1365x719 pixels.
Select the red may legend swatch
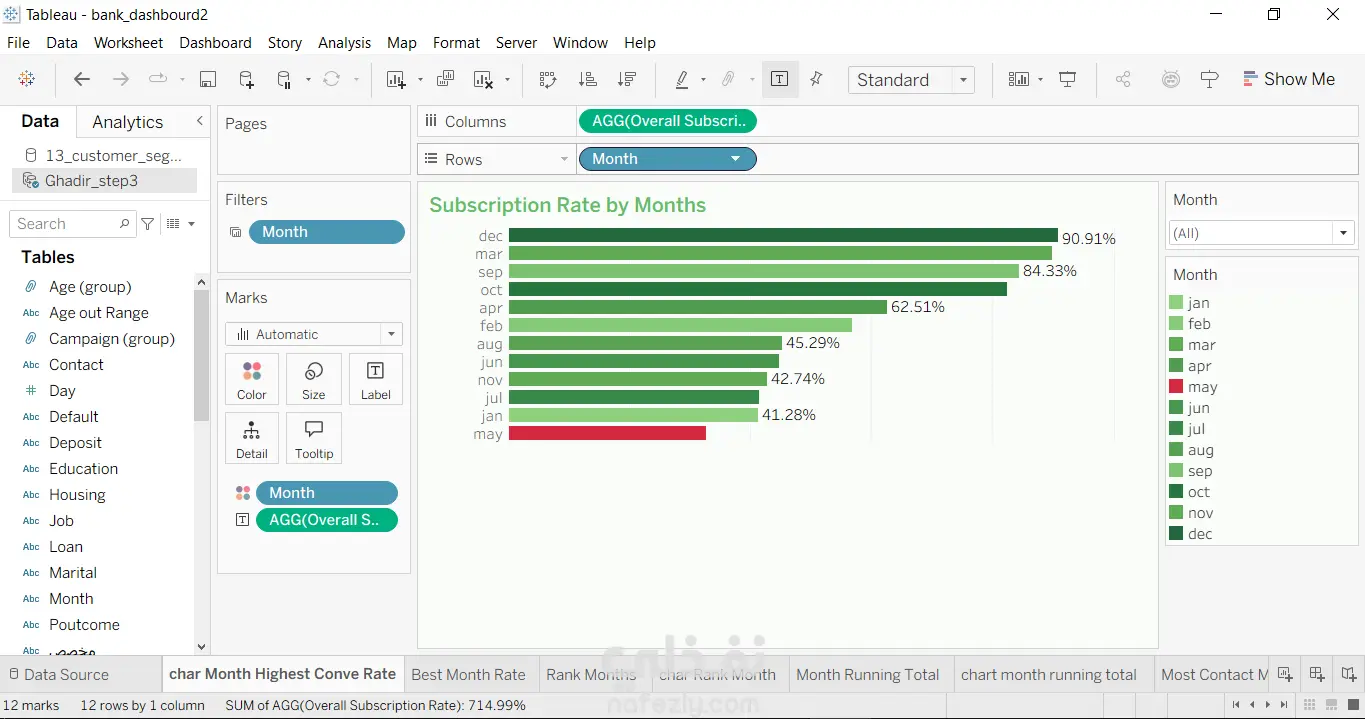click(x=1176, y=387)
